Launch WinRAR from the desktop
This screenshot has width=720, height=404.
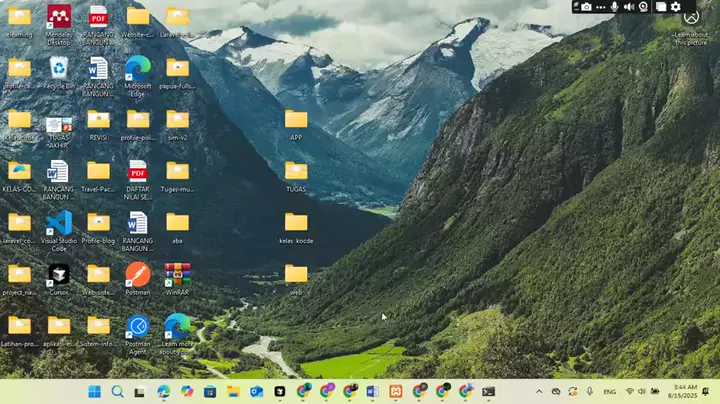point(177,273)
